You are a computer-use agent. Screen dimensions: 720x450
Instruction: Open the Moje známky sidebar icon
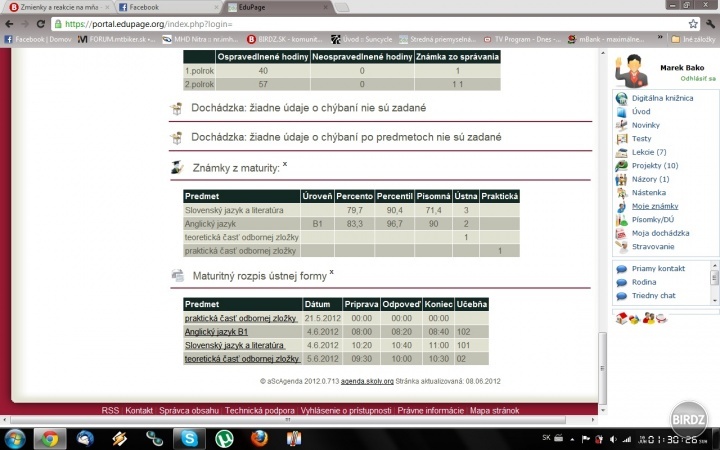point(621,206)
